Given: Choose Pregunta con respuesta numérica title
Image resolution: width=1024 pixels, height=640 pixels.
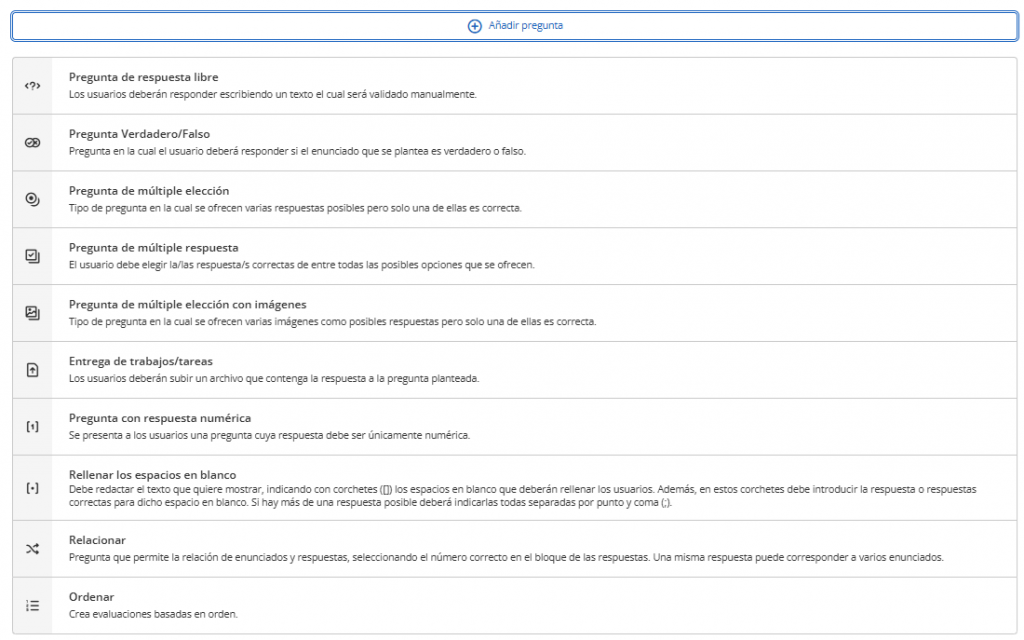Looking at the screenshot, I should (160, 418).
